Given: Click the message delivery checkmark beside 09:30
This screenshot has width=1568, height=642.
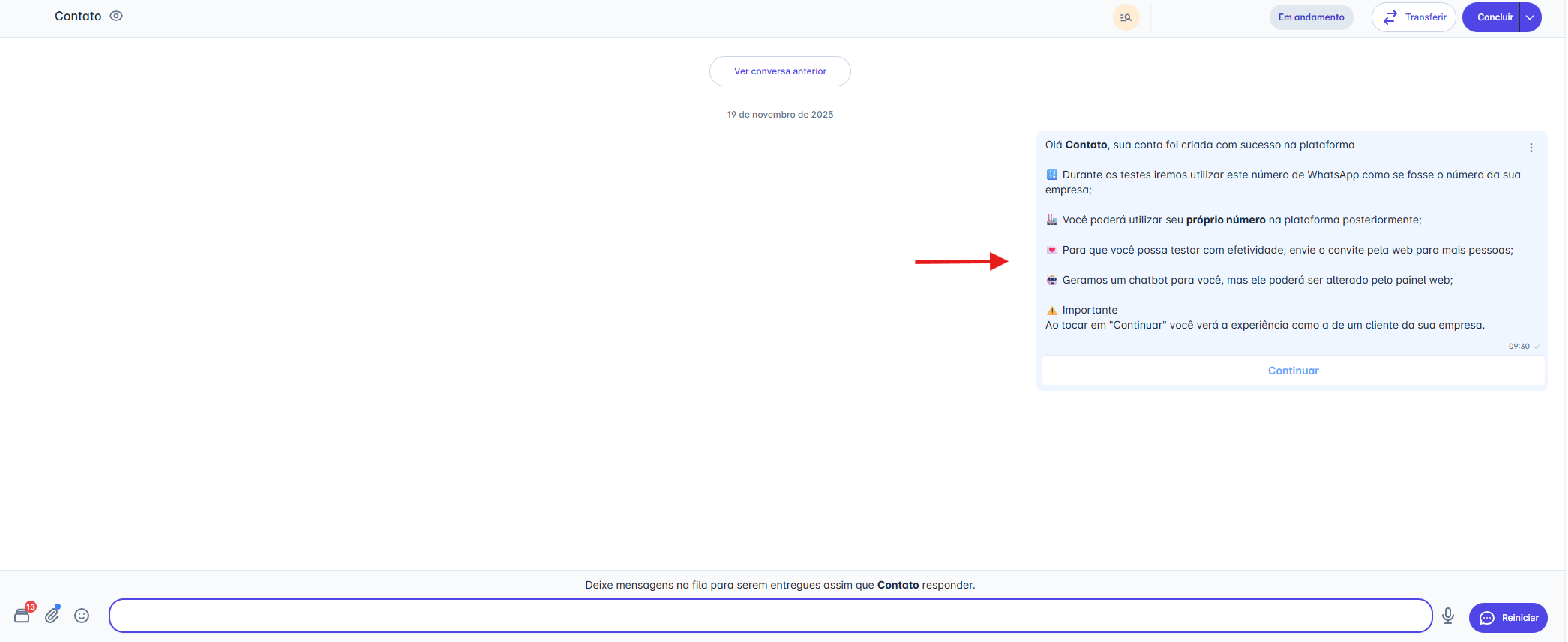Looking at the screenshot, I should pyautogui.click(x=1537, y=346).
